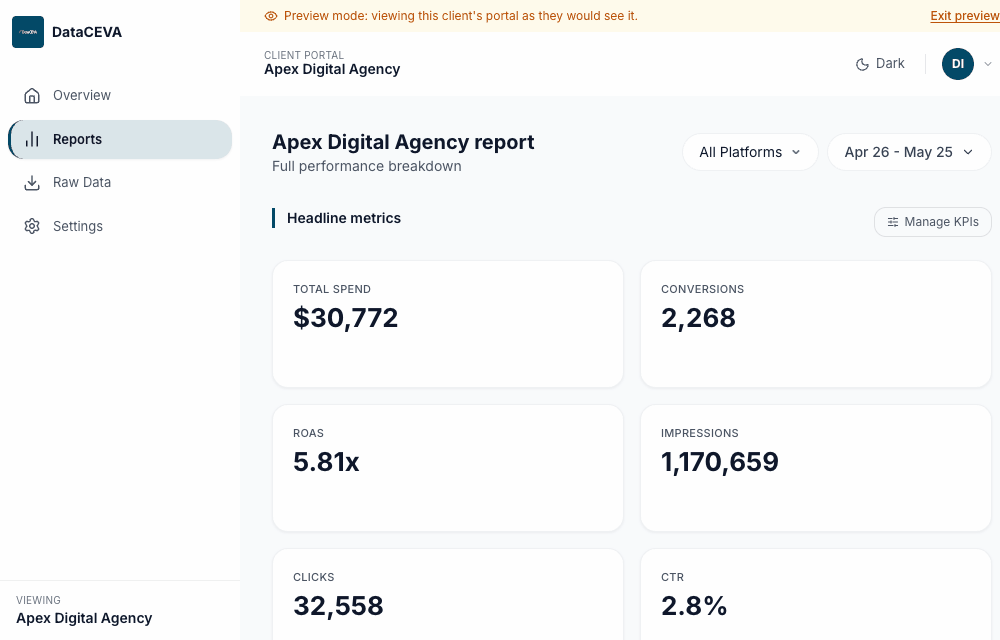Click the Reports bar chart icon
Screen dimensions: 1000x640
[x=32, y=139]
